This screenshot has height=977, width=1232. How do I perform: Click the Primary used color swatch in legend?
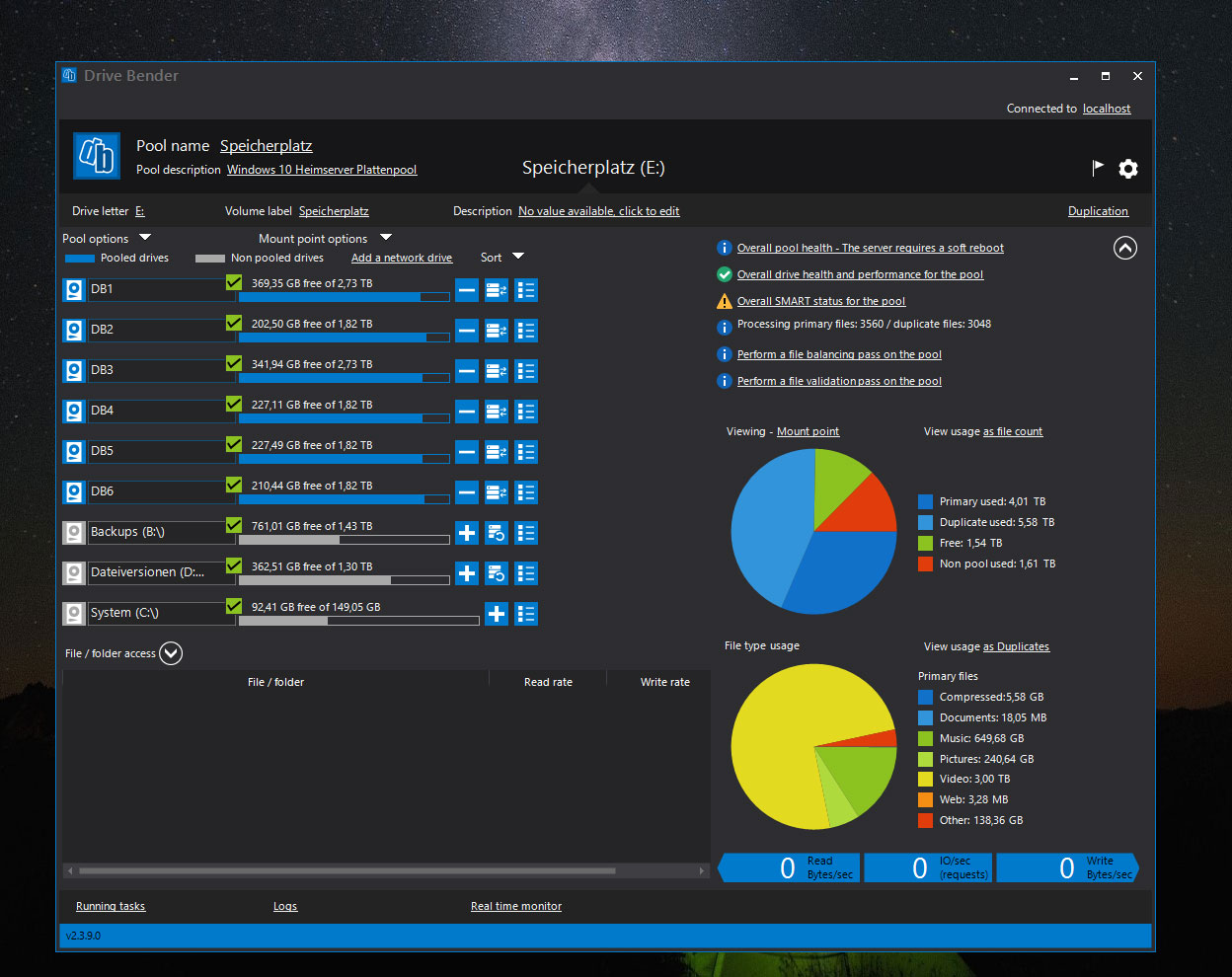(925, 501)
